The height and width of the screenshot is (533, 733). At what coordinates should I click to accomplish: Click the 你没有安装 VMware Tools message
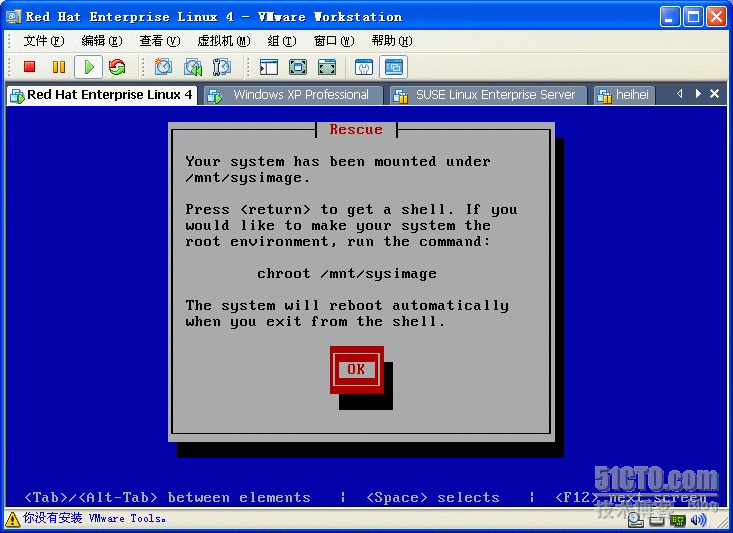pyautogui.click(x=94, y=518)
